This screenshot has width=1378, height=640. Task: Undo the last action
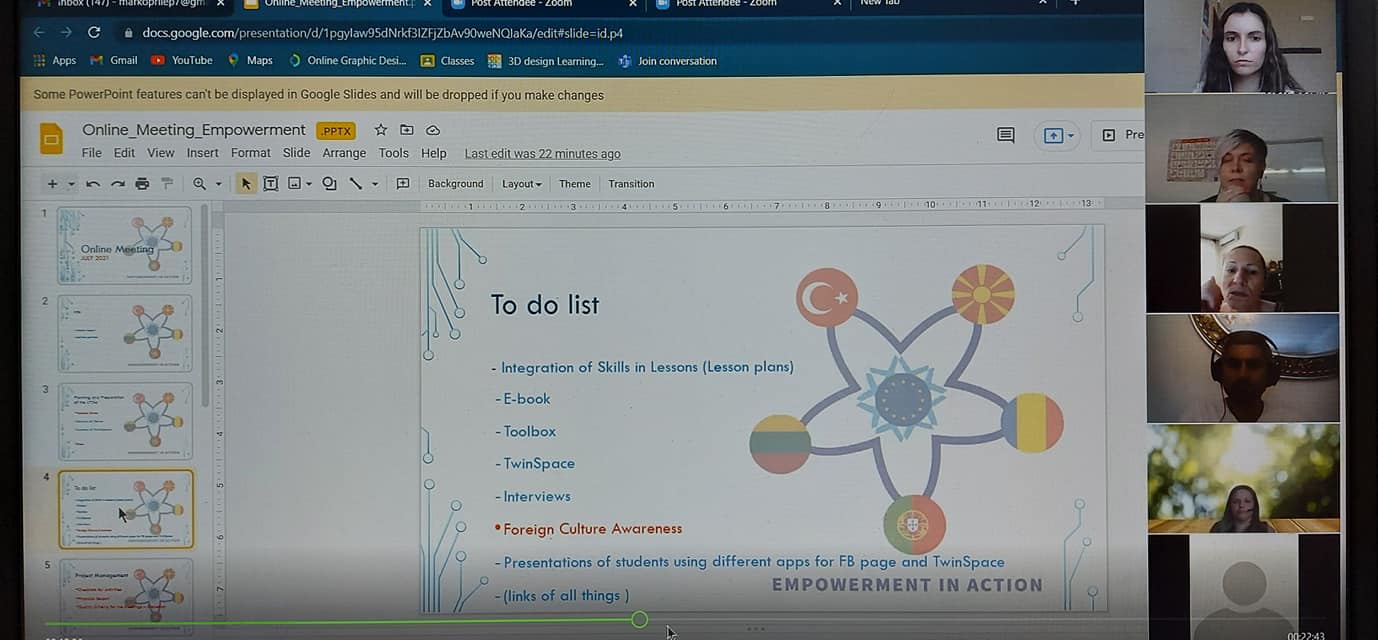pos(93,184)
